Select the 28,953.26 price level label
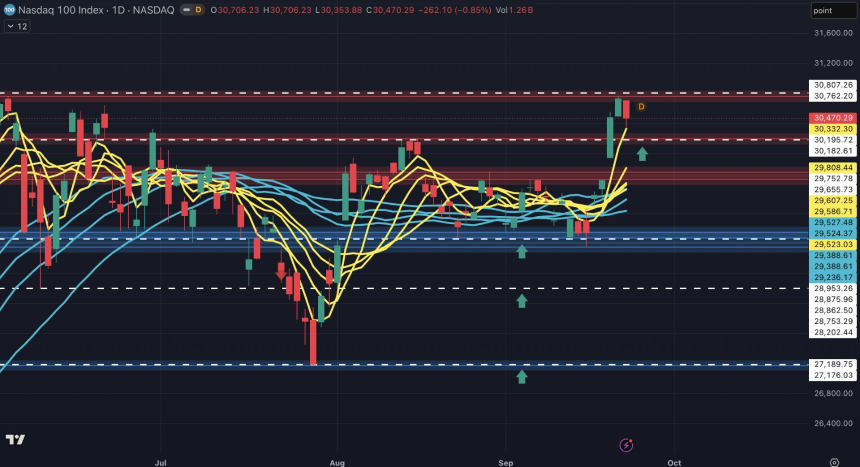The height and width of the screenshot is (467, 860). (x=833, y=288)
